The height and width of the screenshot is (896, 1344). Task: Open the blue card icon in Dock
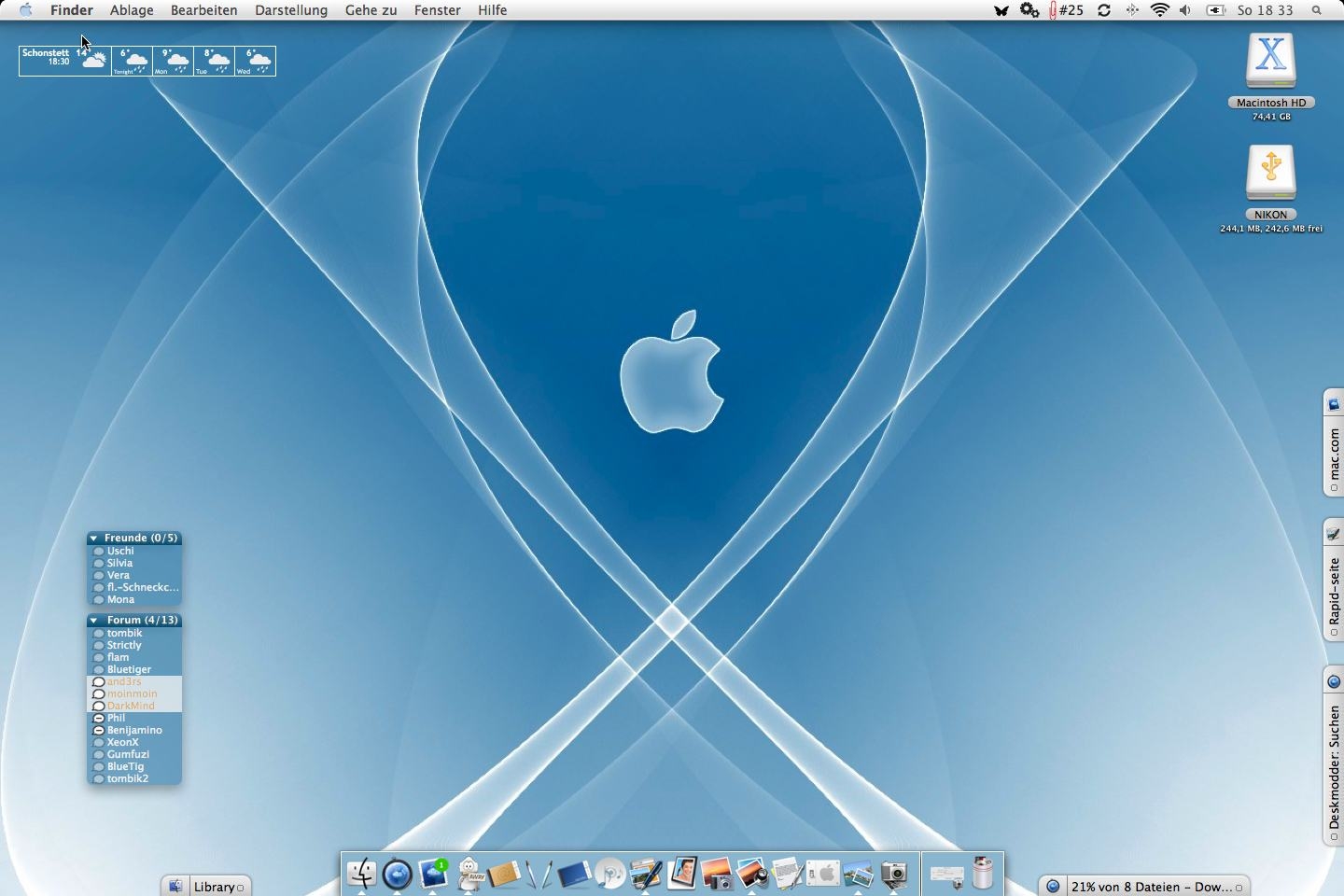574,875
